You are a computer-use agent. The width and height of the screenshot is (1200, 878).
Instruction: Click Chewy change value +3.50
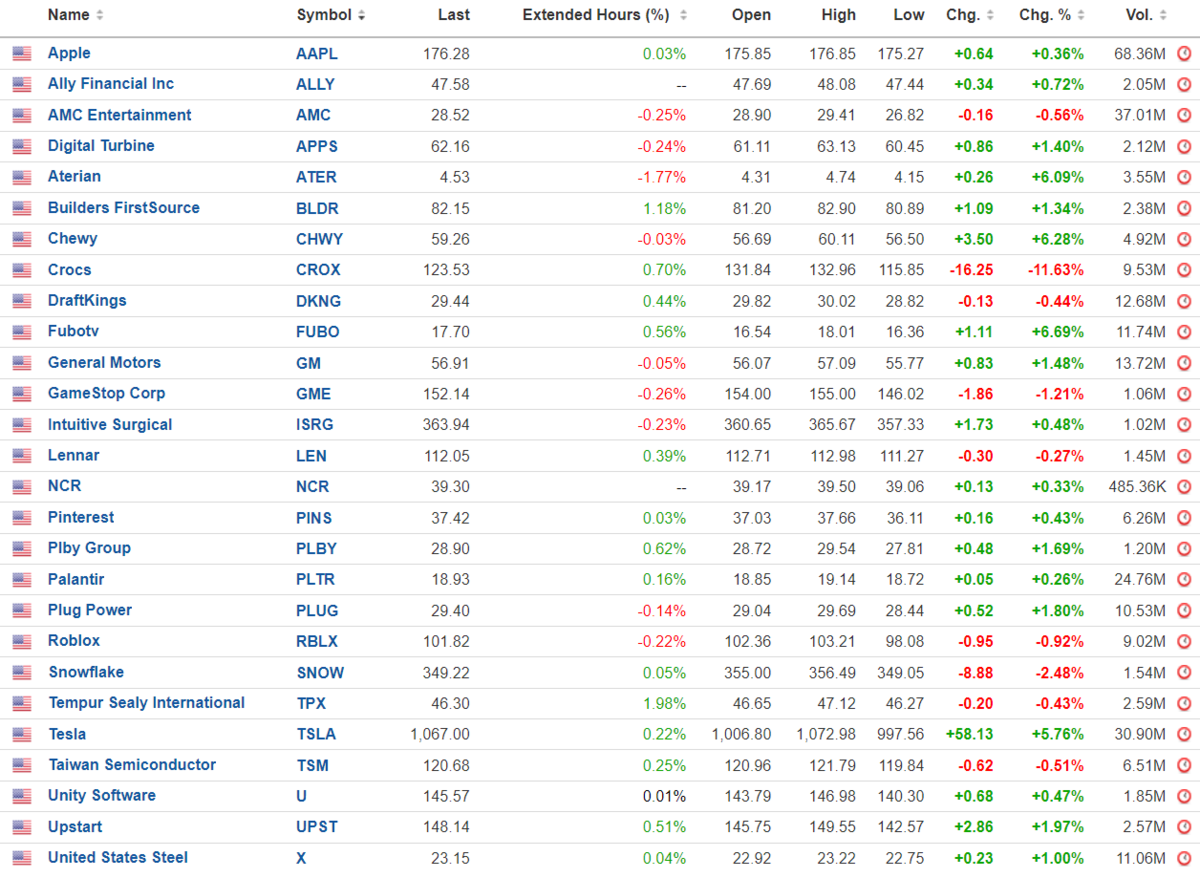pyautogui.click(x=973, y=240)
